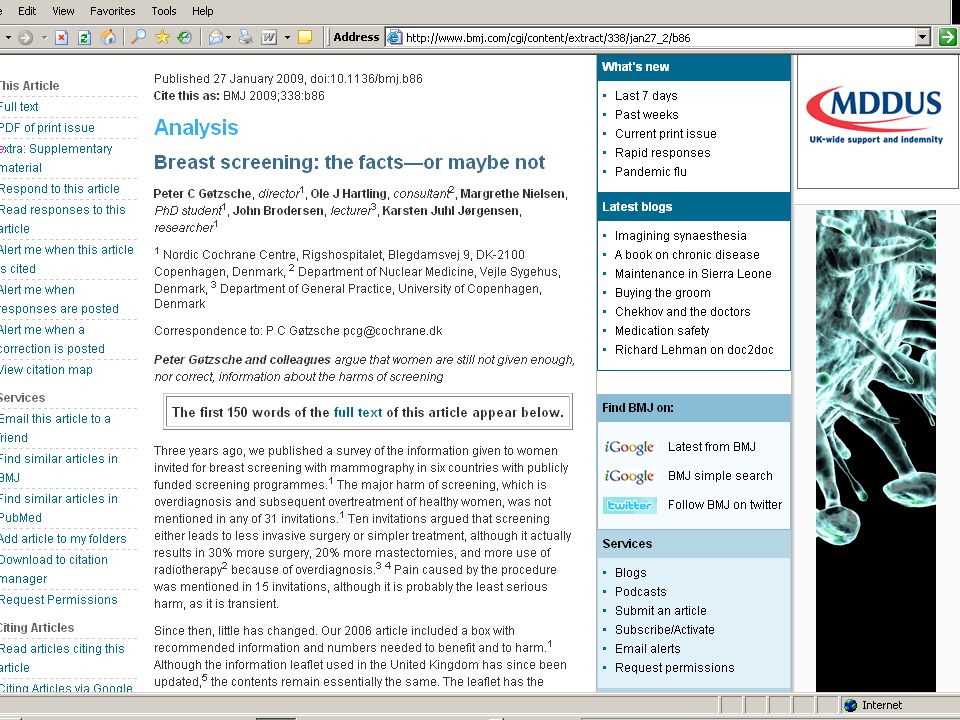960x720 pixels.
Task: Click the iGoogle logo beside BMJ simple search
Action: [x=629, y=476]
